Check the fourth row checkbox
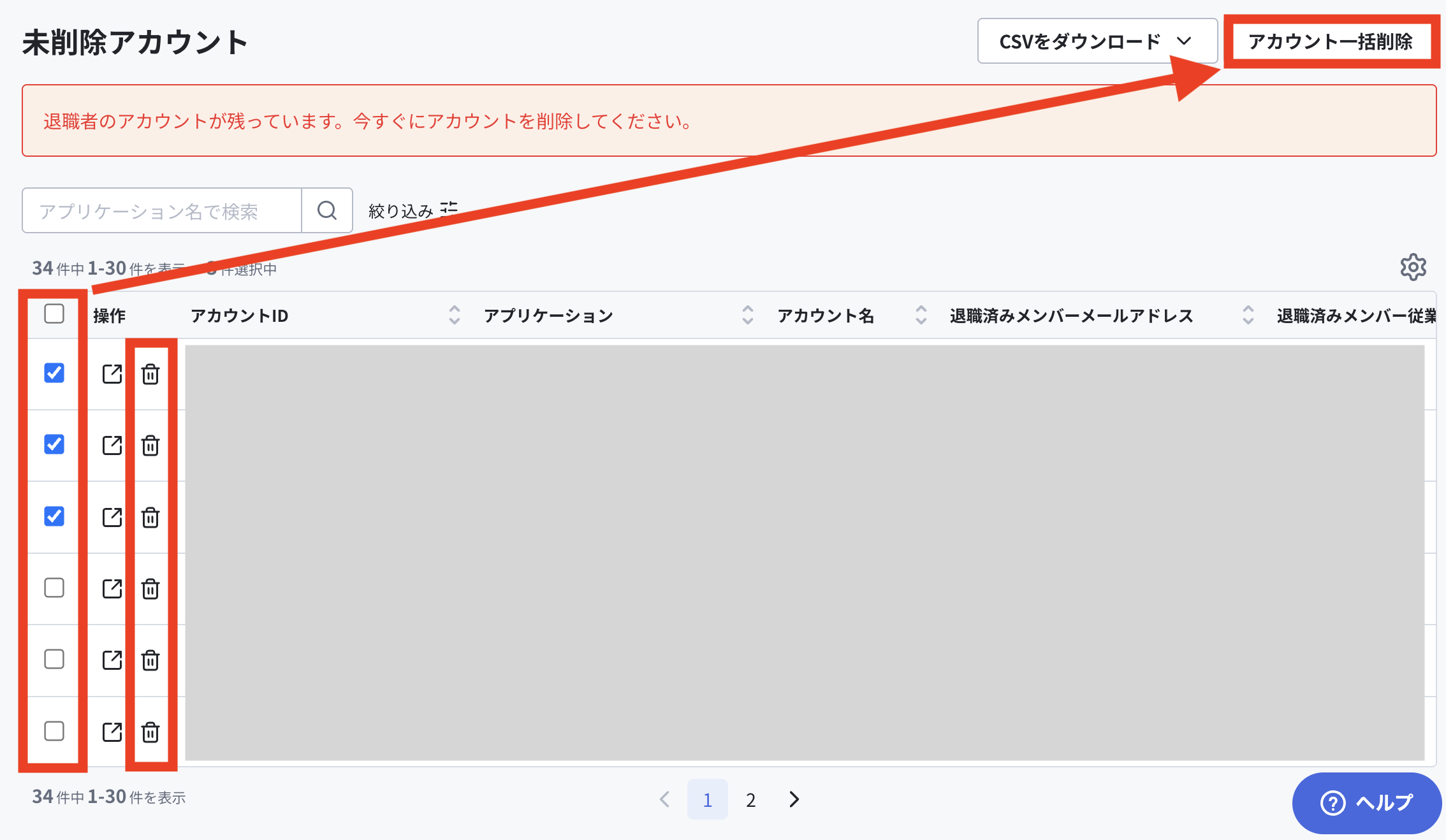The width and height of the screenshot is (1446, 840). click(54, 588)
